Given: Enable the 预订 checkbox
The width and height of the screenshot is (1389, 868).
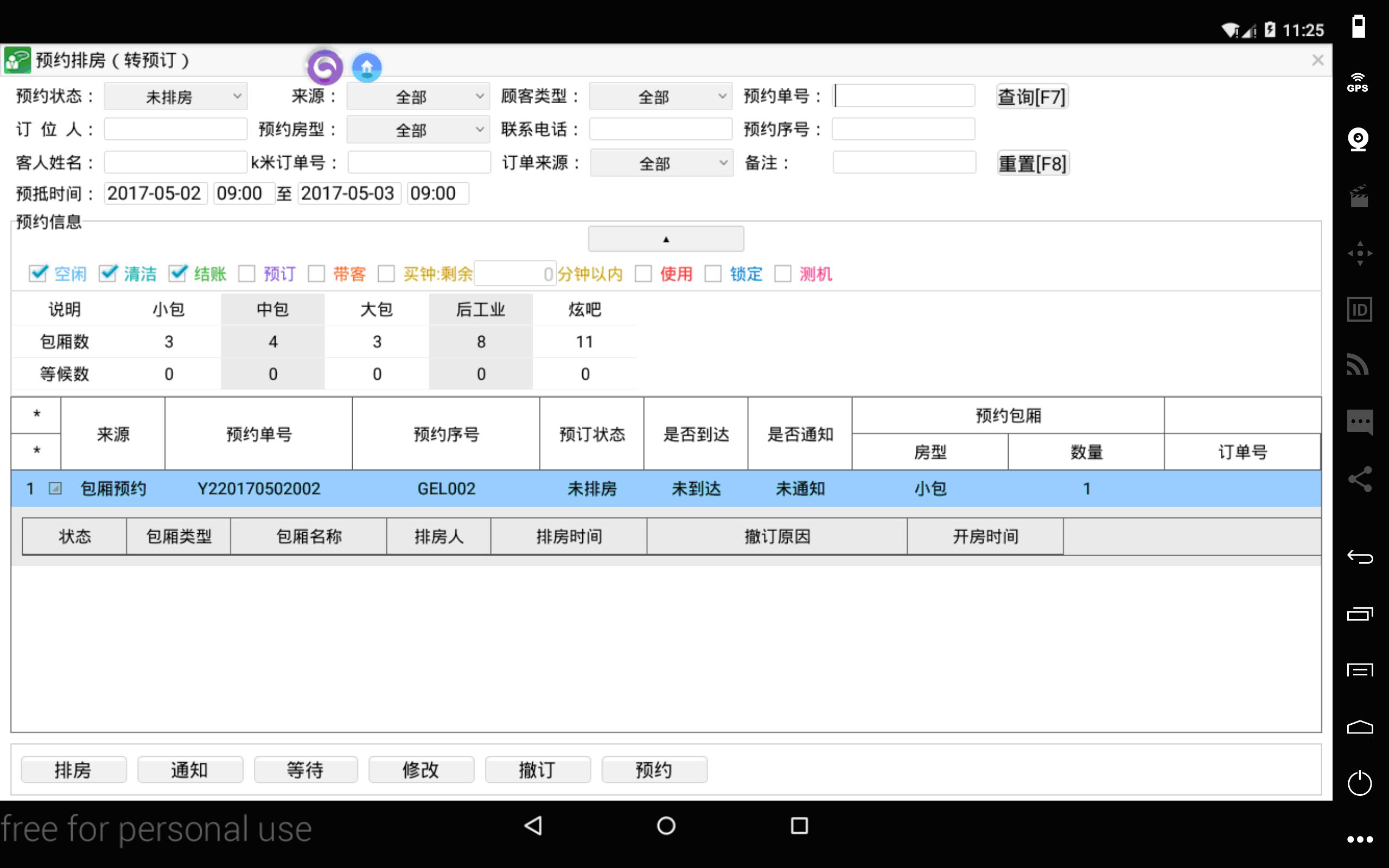Looking at the screenshot, I should (x=247, y=273).
